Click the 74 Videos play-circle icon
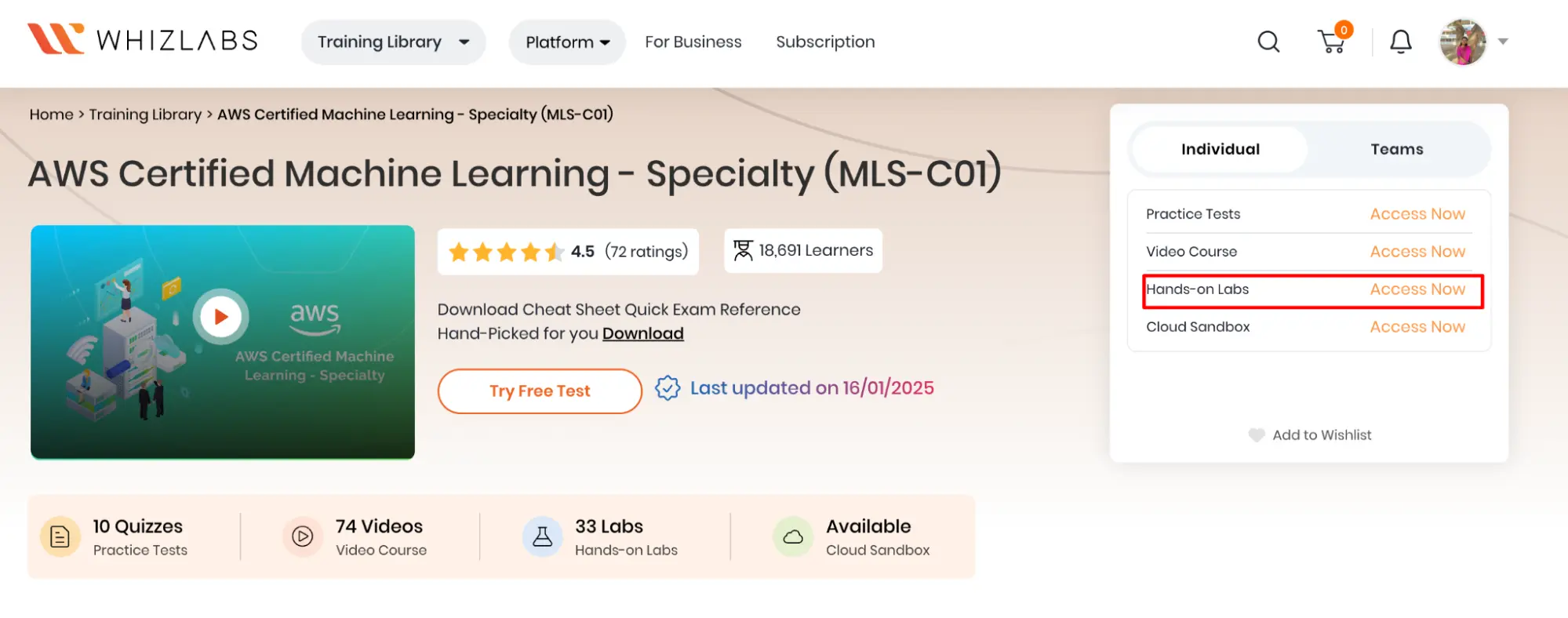Screen dimensions: 1568x618 point(303,537)
